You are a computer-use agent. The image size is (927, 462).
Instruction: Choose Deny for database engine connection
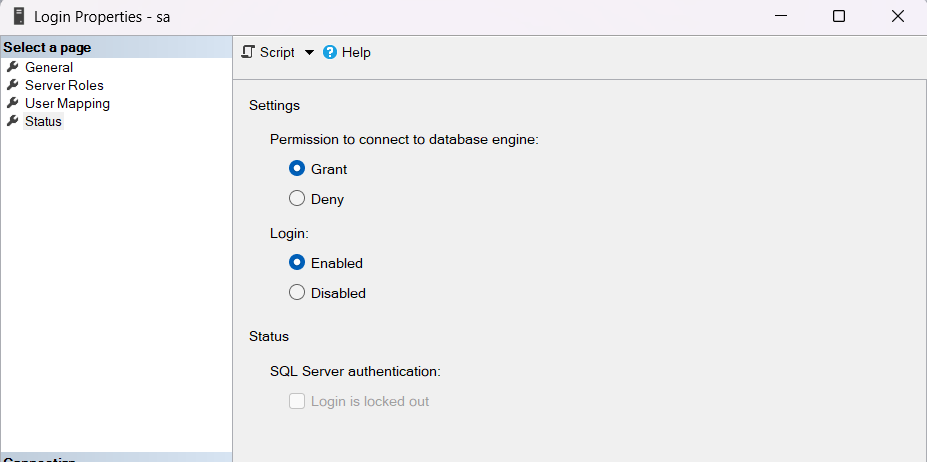click(x=297, y=199)
